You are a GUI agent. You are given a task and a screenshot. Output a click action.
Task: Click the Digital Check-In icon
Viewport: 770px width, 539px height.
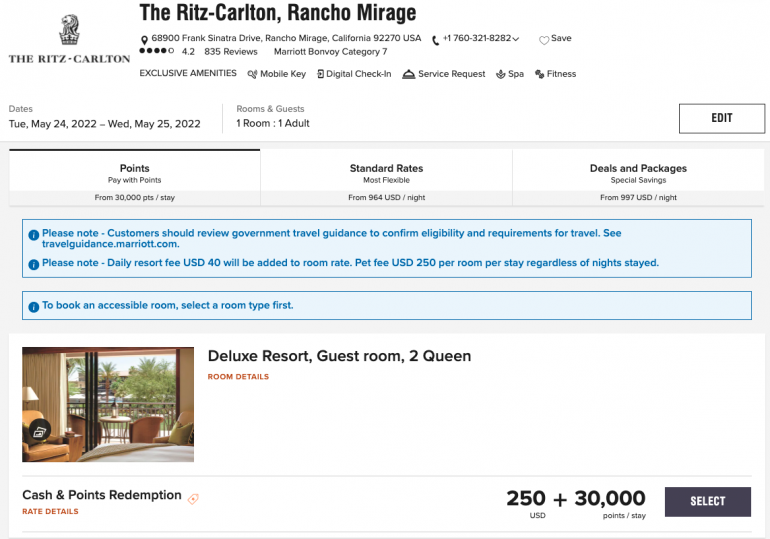click(320, 74)
